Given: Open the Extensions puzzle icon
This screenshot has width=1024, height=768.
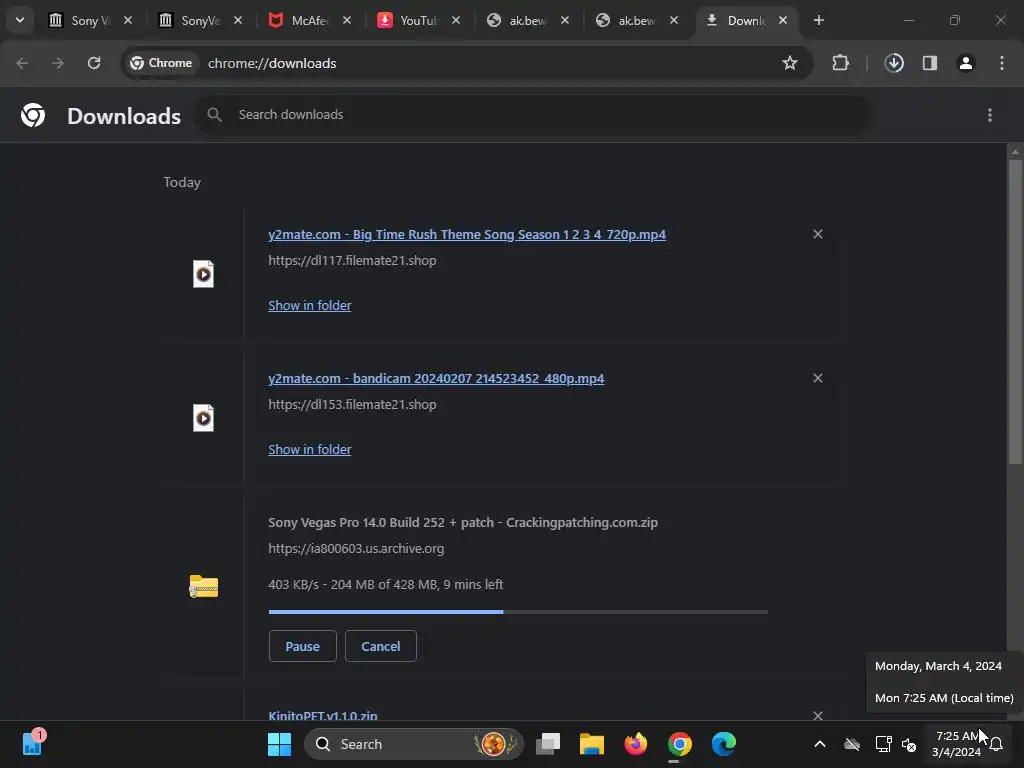Looking at the screenshot, I should click(x=840, y=63).
